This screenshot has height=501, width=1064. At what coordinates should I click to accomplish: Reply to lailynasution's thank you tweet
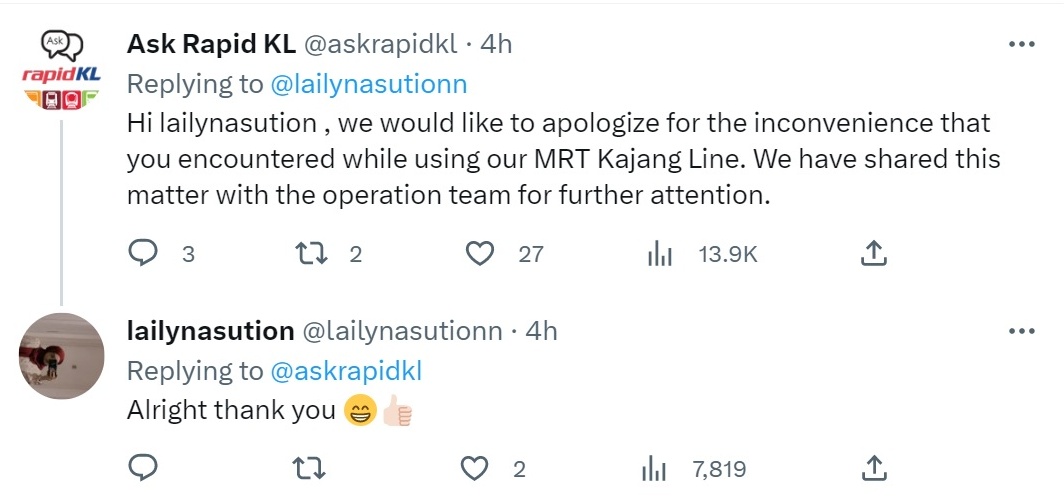(x=144, y=468)
